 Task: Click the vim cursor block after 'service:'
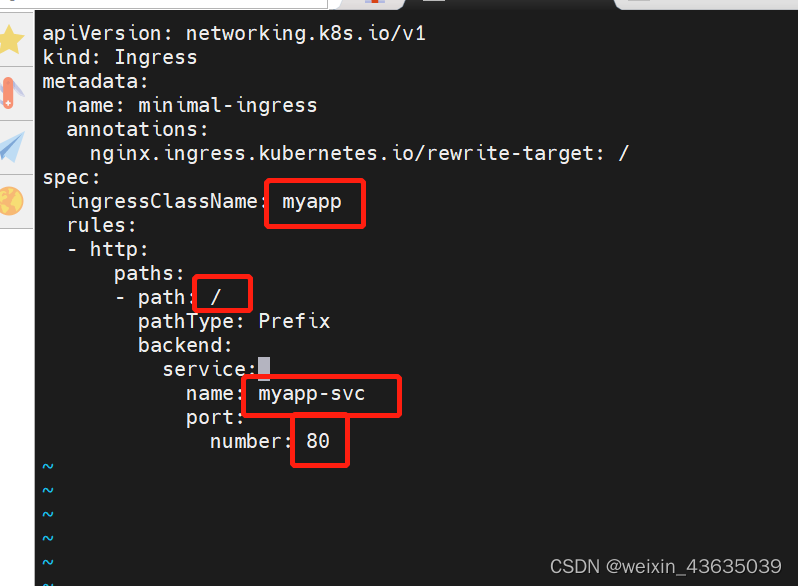click(x=264, y=369)
